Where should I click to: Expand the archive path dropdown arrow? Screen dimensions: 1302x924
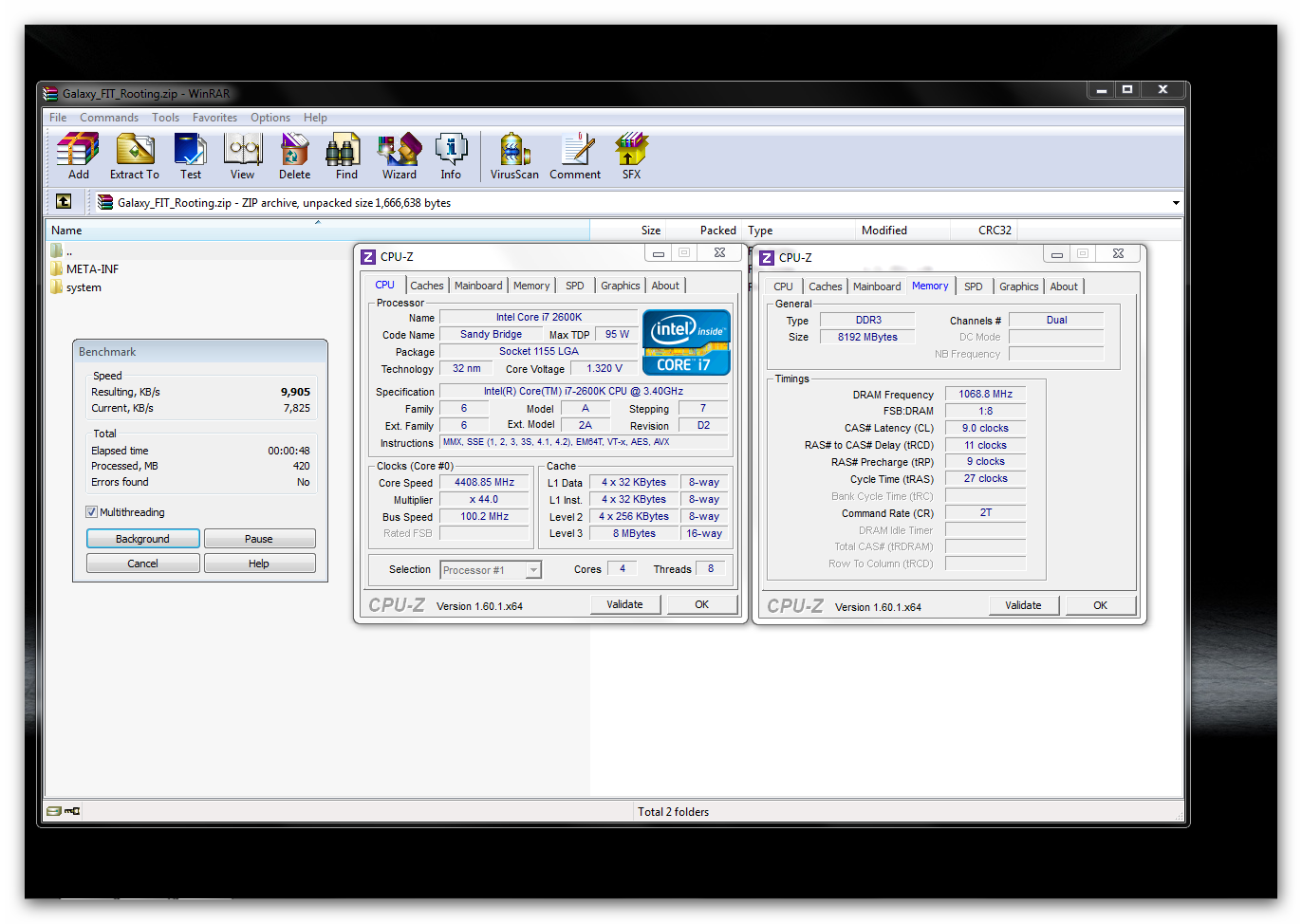click(1176, 203)
